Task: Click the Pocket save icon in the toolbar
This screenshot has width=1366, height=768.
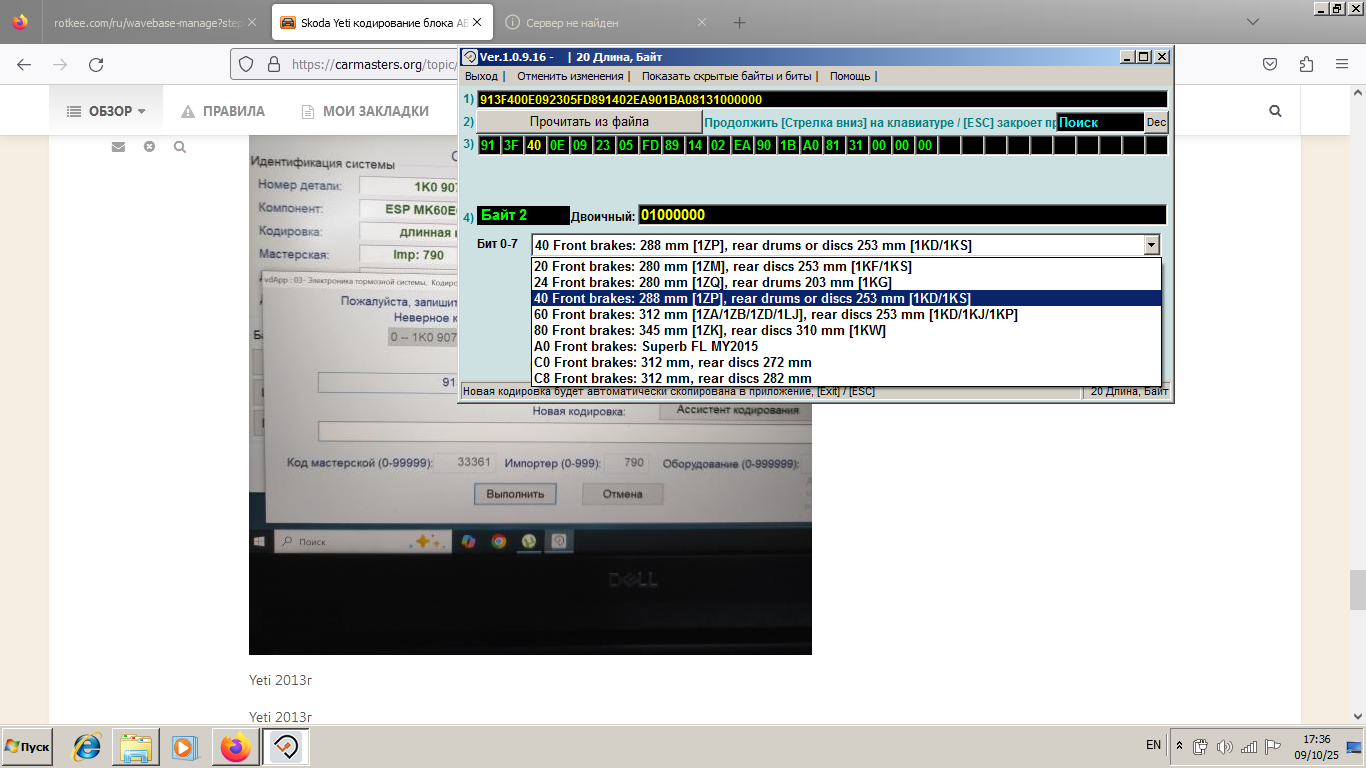Action: point(1269,64)
